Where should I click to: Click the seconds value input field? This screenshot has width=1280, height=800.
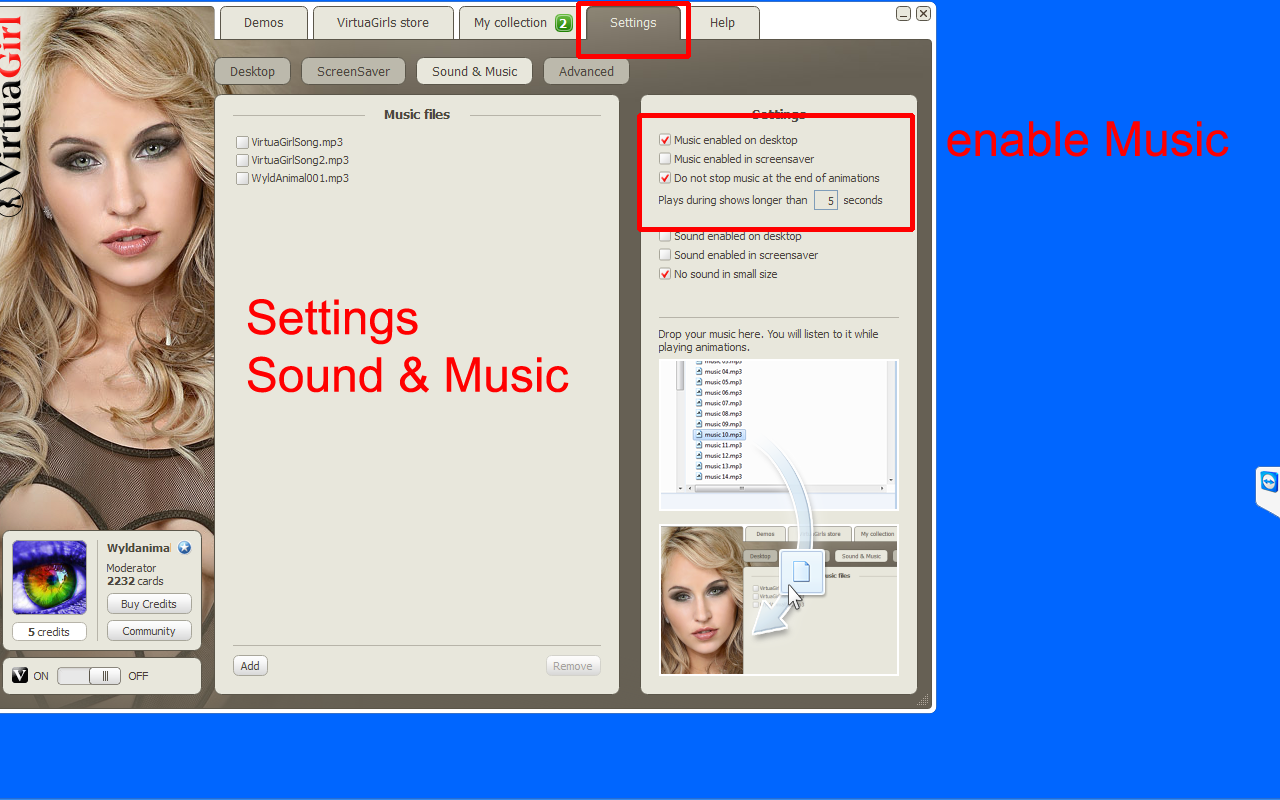point(825,200)
